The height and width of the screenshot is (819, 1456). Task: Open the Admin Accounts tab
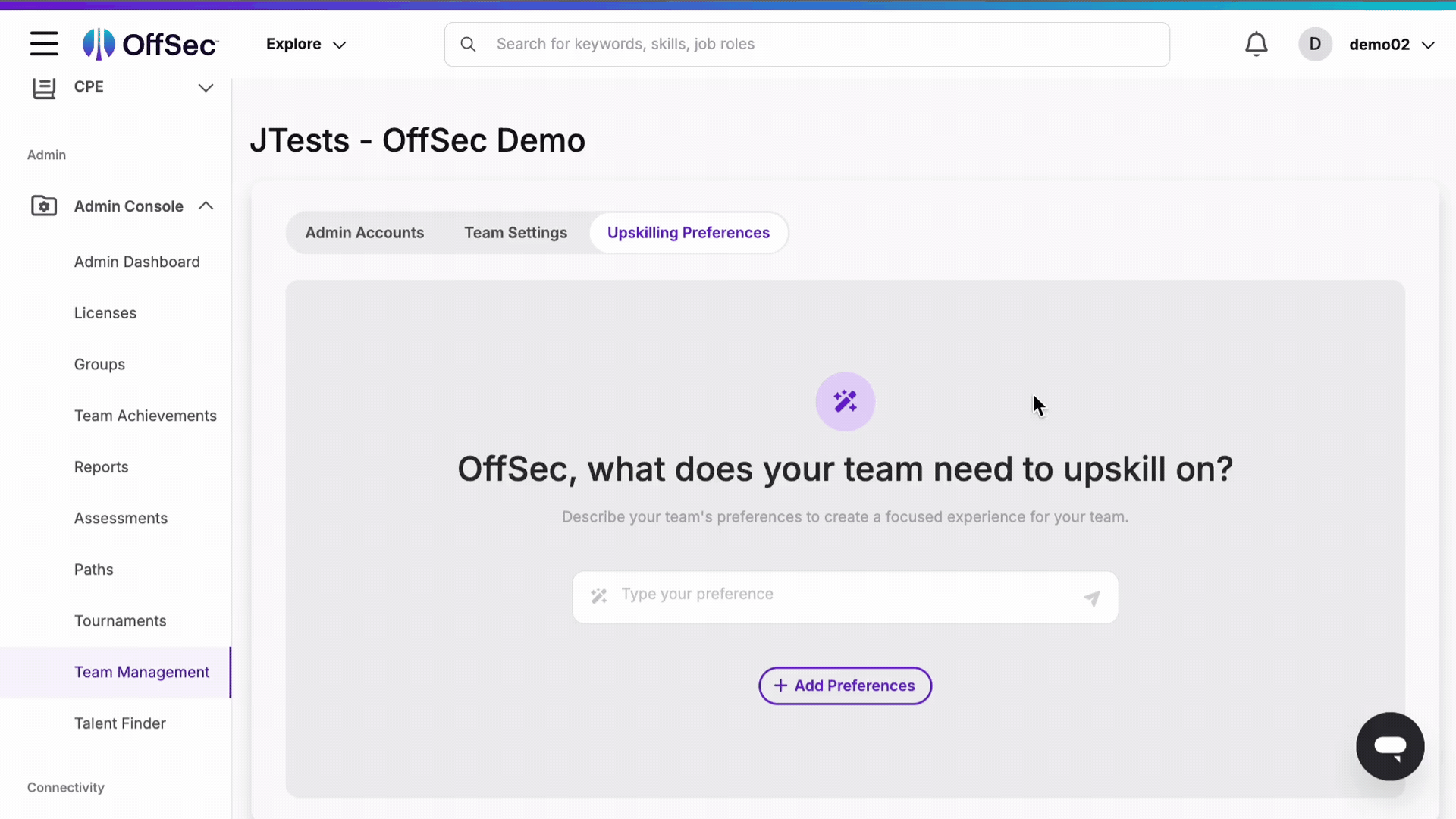pos(365,233)
